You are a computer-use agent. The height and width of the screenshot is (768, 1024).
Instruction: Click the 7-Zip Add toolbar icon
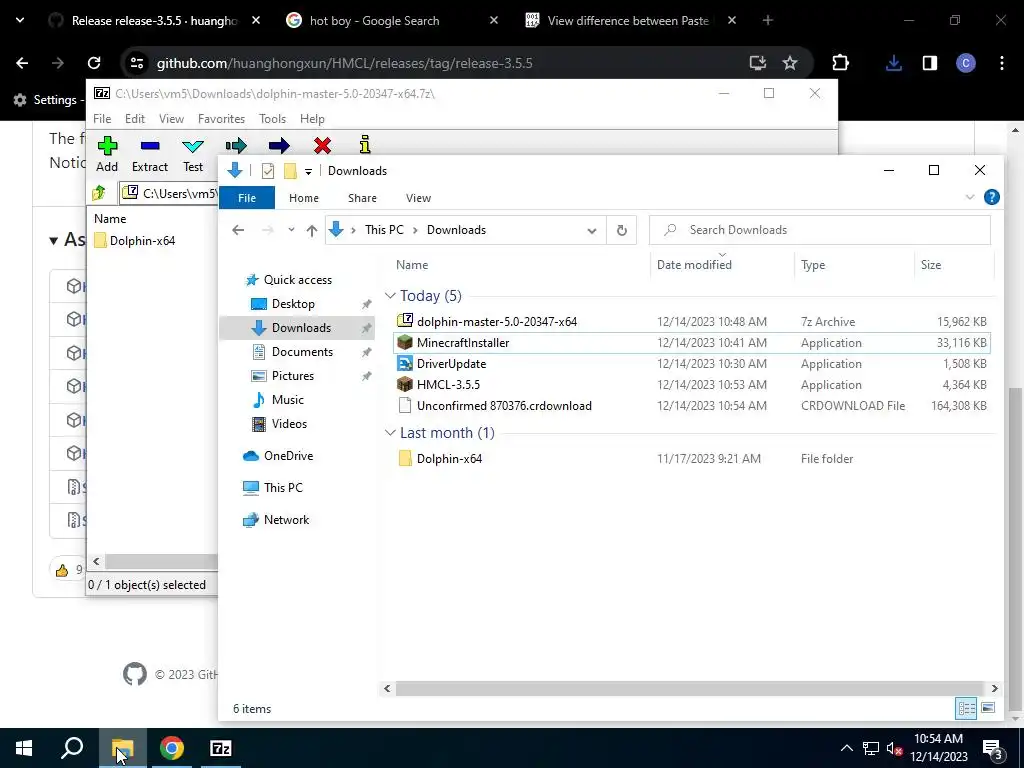tap(107, 146)
